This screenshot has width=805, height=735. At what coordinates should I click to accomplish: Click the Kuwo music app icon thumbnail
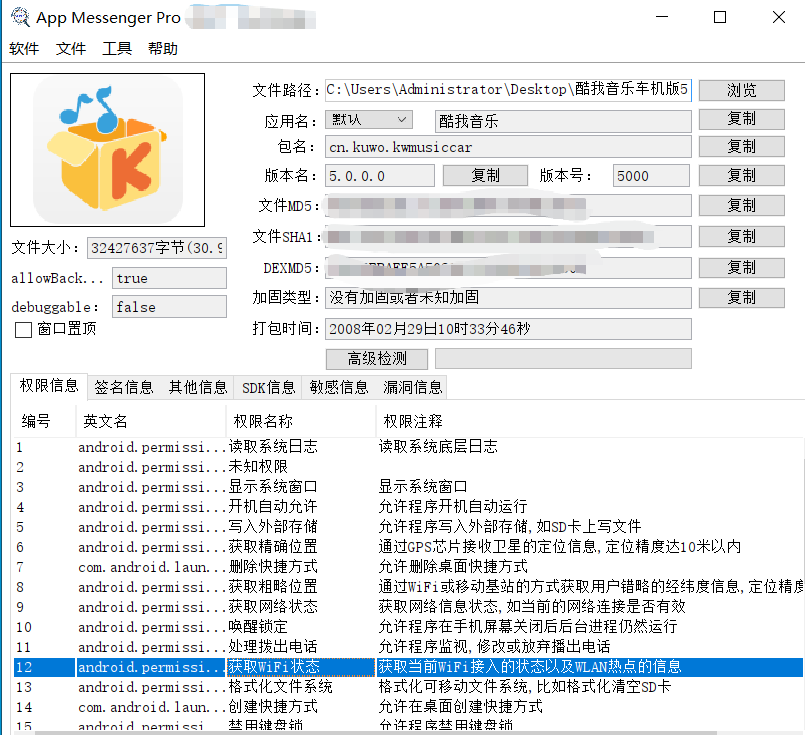coord(108,150)
